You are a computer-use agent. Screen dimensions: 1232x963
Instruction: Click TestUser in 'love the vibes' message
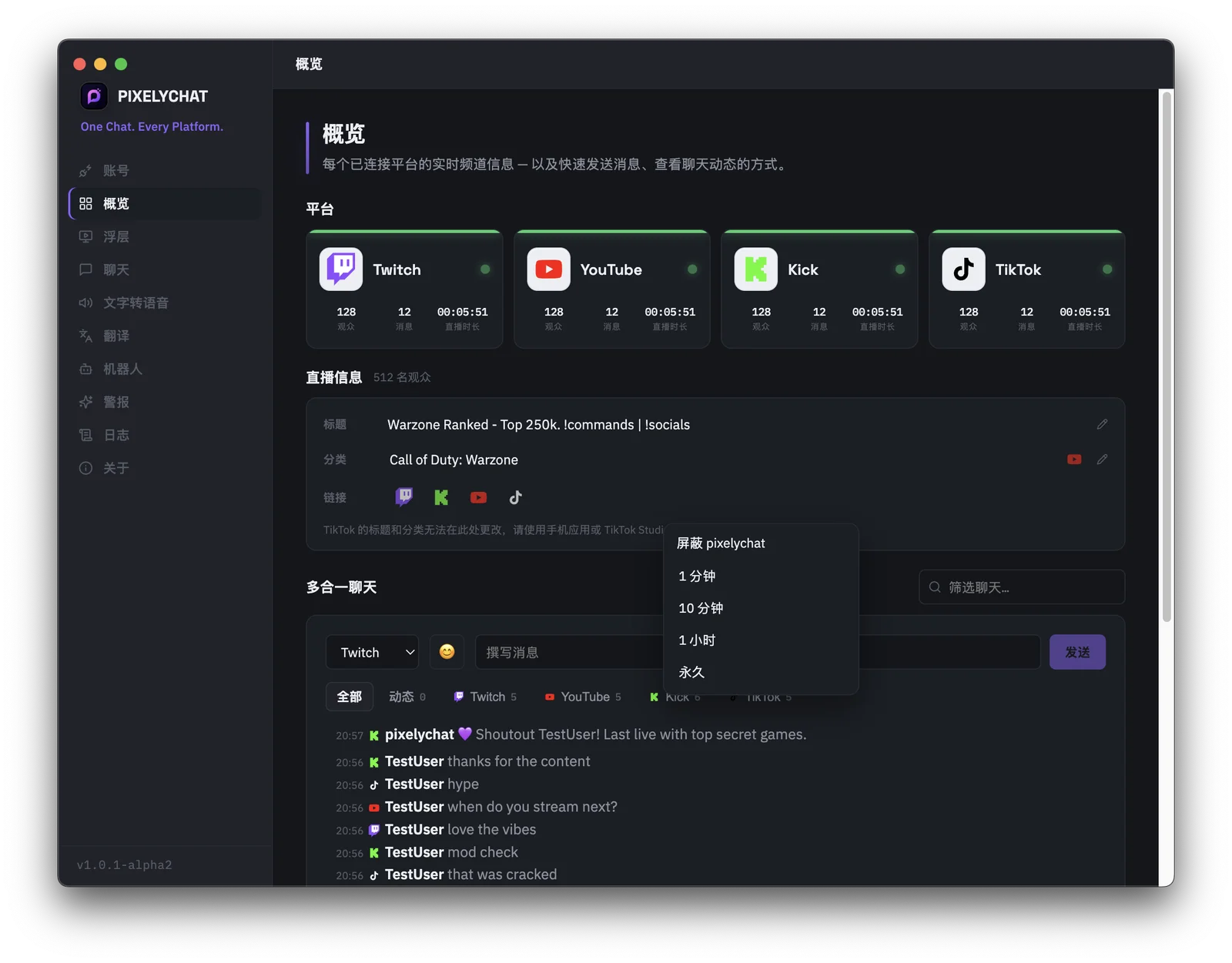click(x=414, y=830)
